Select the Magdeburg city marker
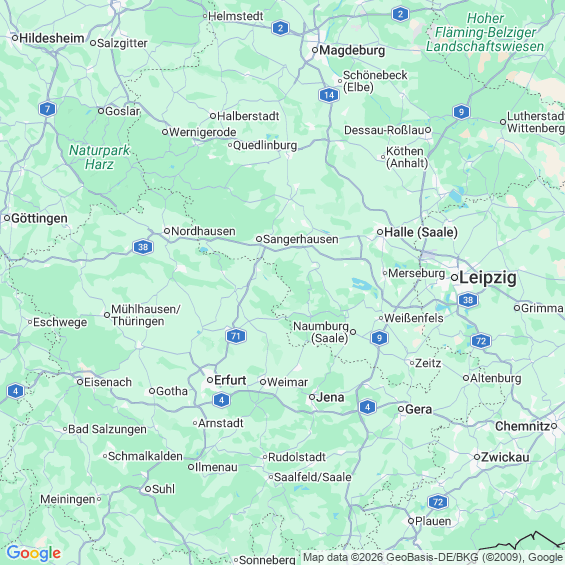The width and height of the screenshot is (565, 565). point(315,50)
